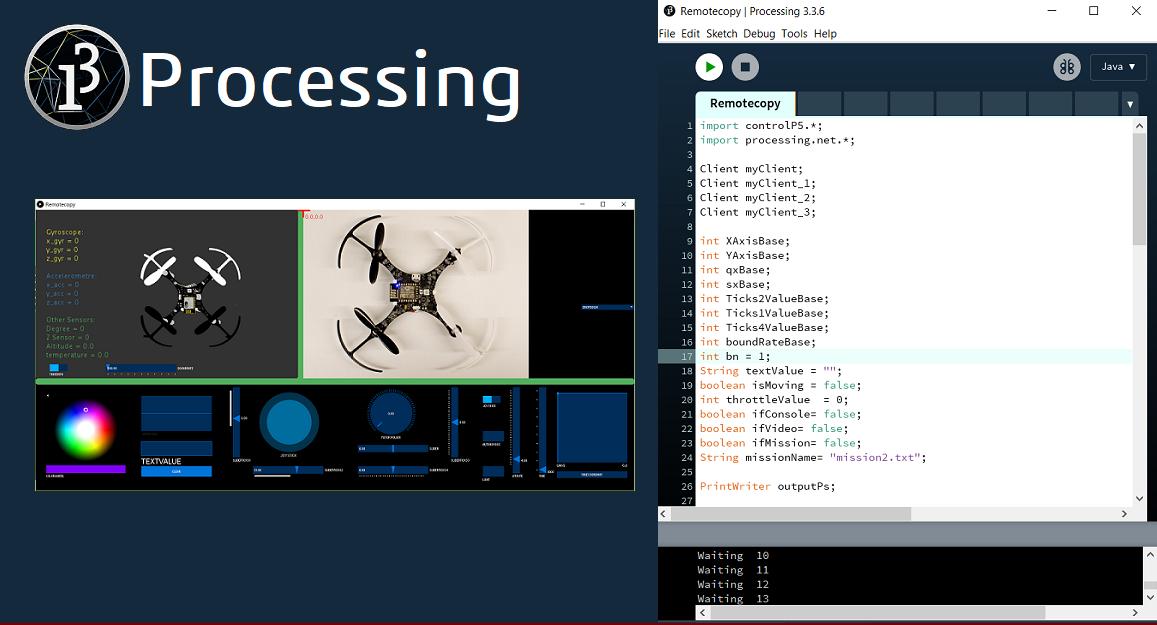Click the 3D drone model in the sensor panel
Image resolution: width=1157 pixels, height=625 pixels.
[x=190, y=295]
